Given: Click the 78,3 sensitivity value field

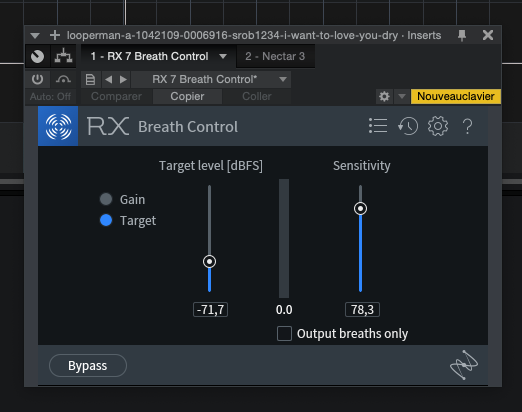Looking at the screenshot, I should point(362,310).
